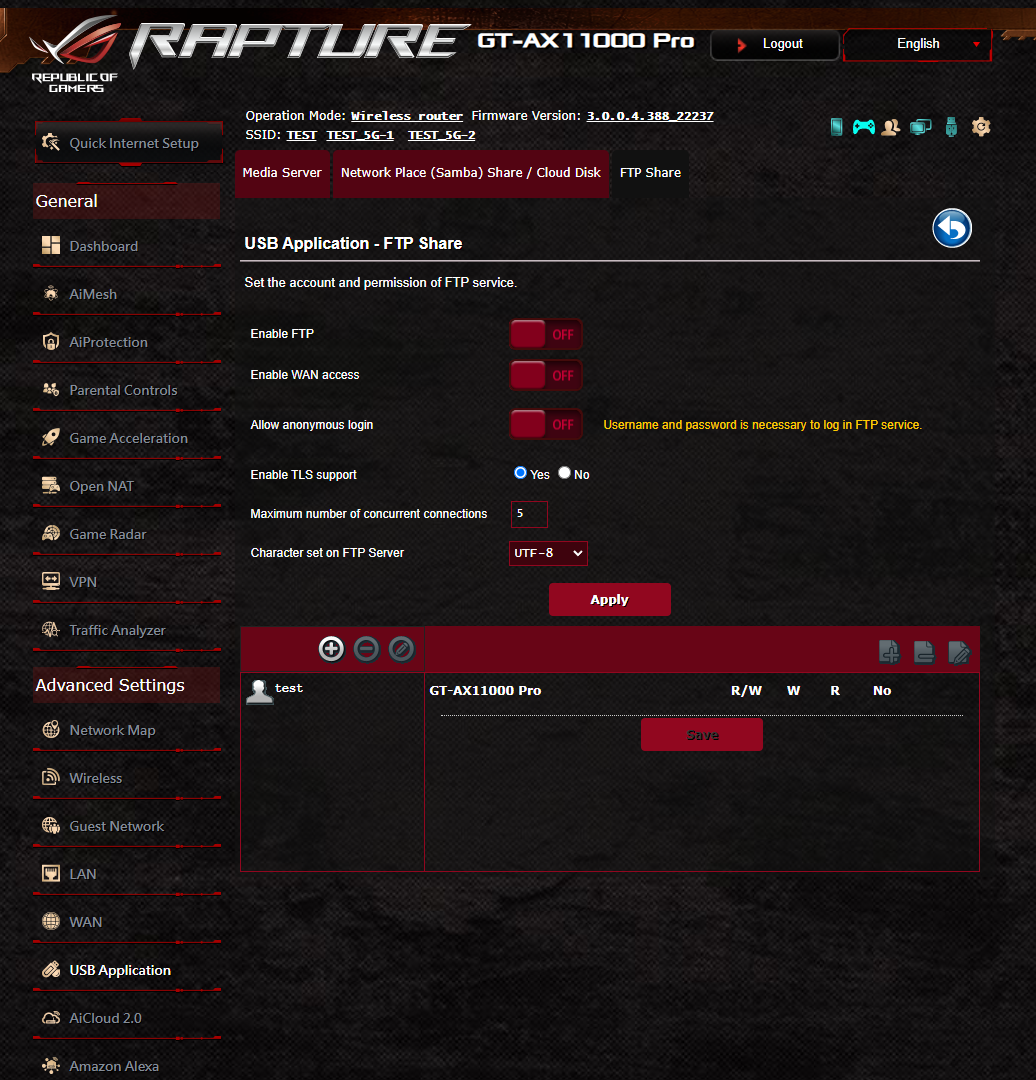
Task: Click the USB status icon
Action: pyautogui.click(x=951, y=127)
